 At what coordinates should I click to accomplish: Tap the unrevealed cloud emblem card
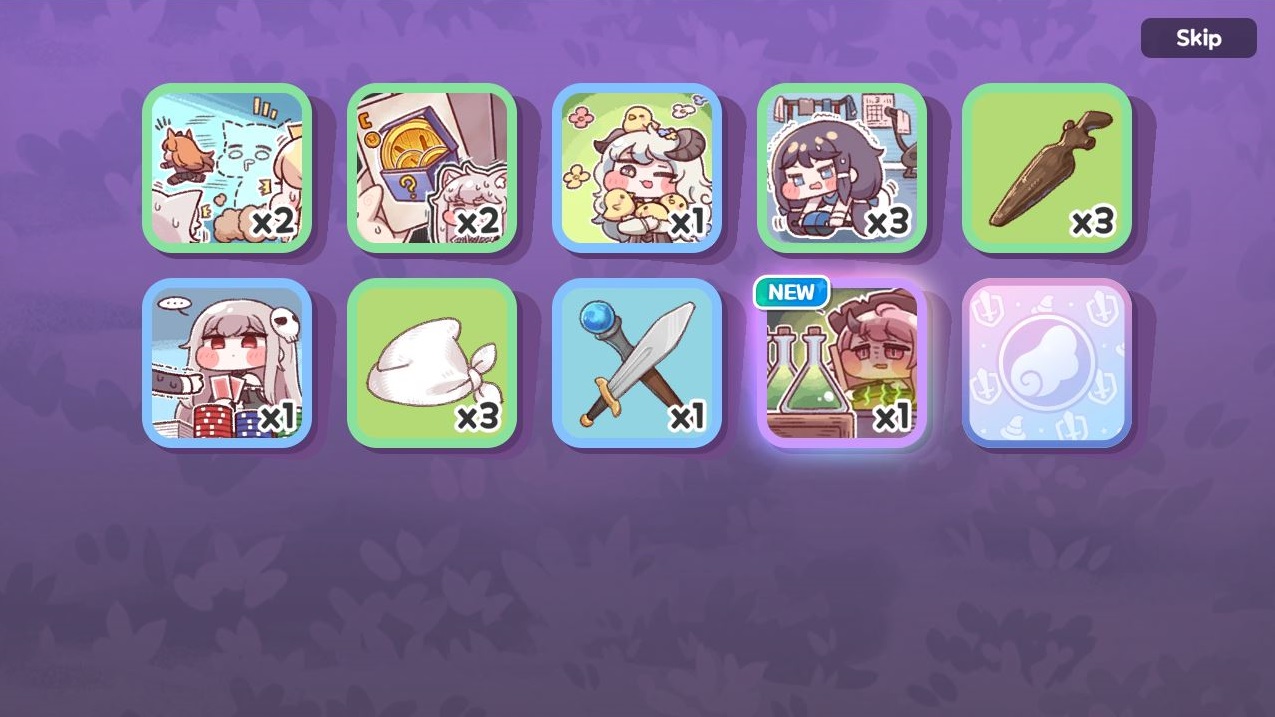pos(1047,363)
